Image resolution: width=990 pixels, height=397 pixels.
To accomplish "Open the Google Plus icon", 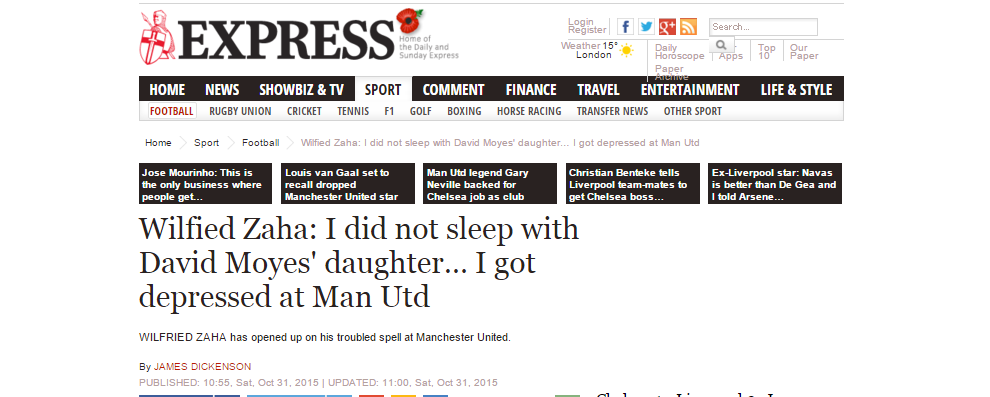I will point(667,27).
